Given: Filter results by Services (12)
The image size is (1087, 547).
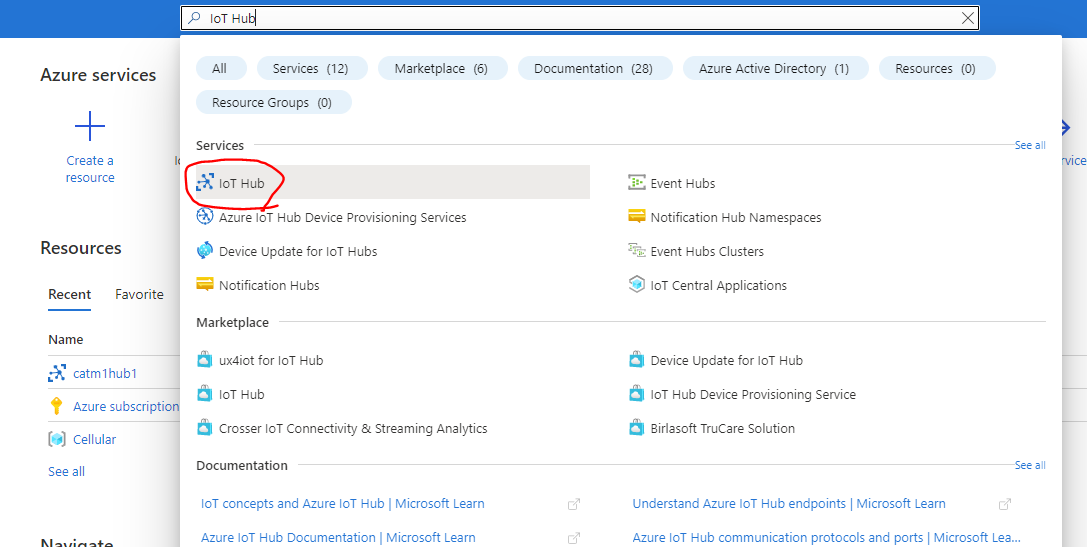Looking at the screenshot, I should [x=310, y=69].
